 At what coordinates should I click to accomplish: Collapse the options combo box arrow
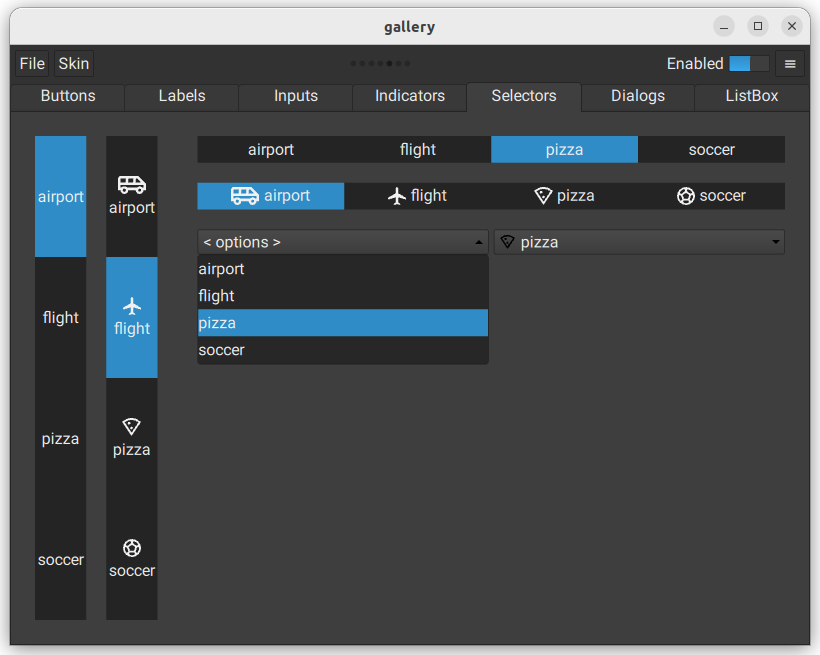[x=479, y=242]
